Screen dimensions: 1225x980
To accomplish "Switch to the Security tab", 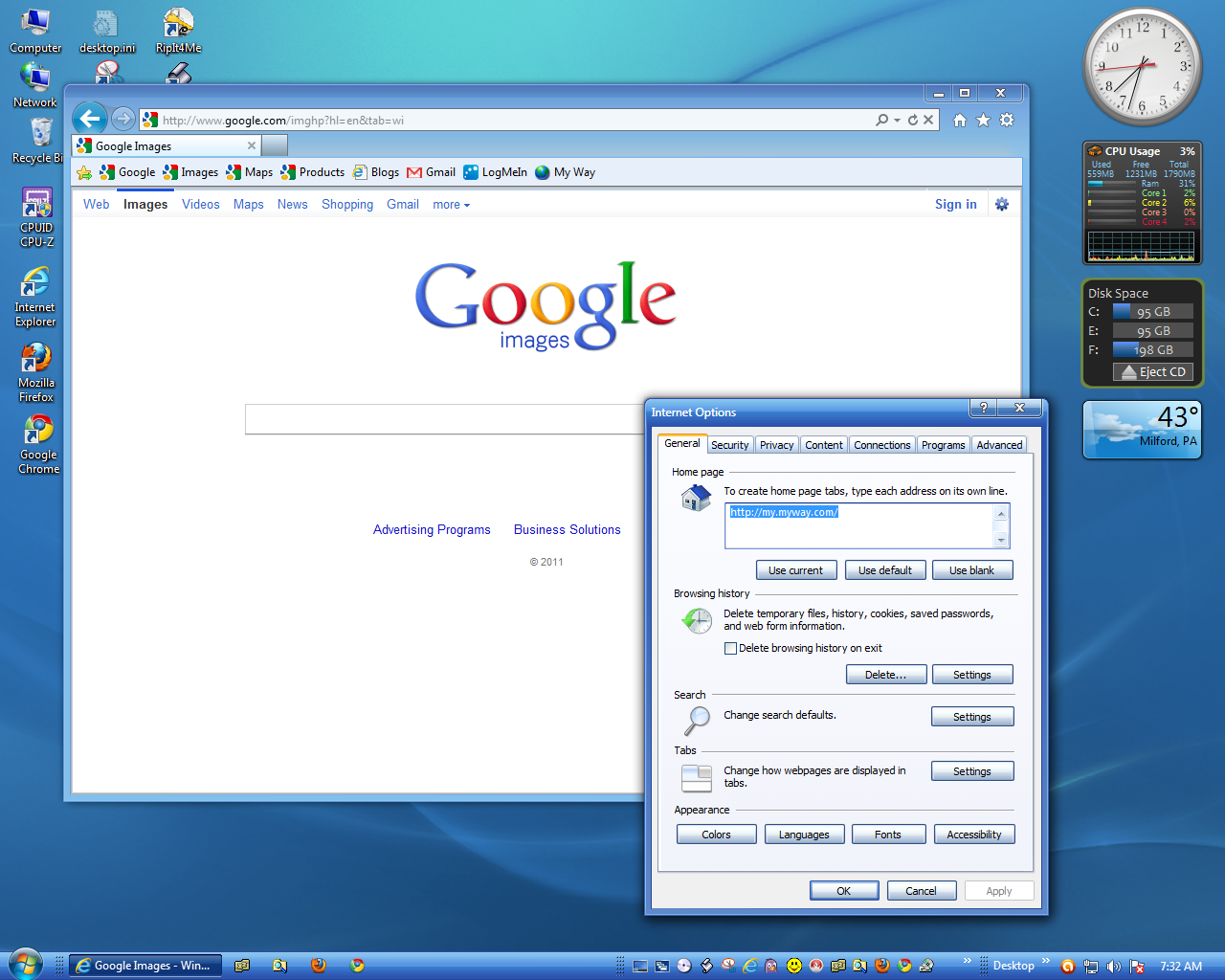I will 730,445.
